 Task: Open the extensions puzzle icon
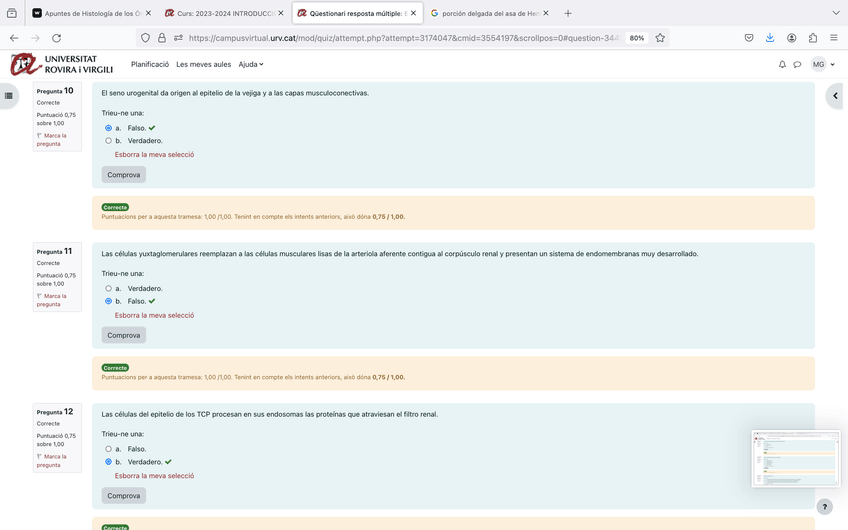[x=813, y=38]
